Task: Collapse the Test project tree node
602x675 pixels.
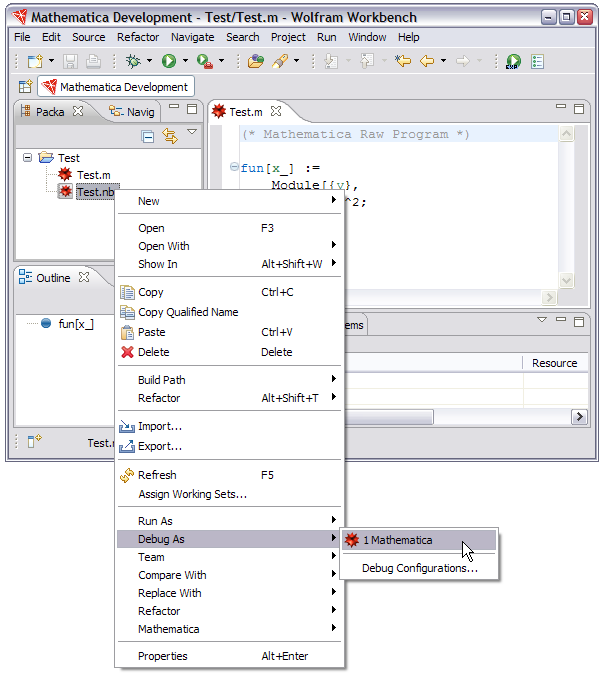Action: (x=28, y=158)
